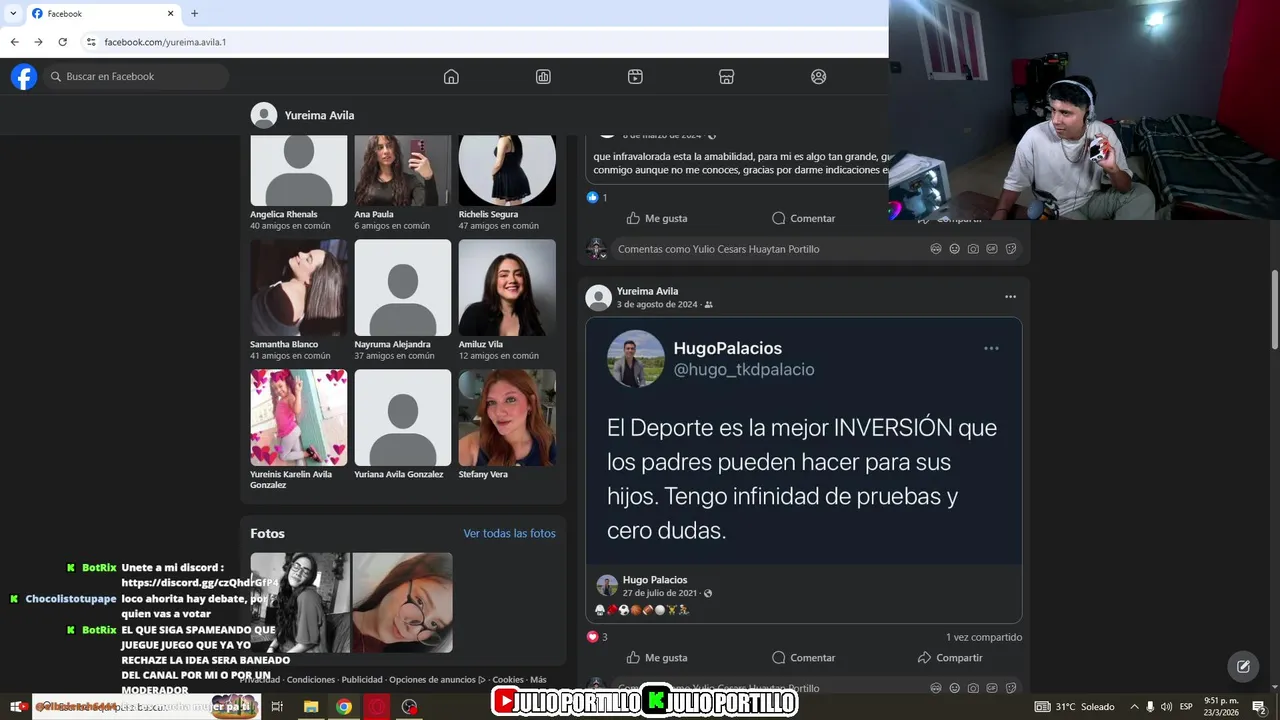Click 'Comentar' on the March 2024 post
Screen dimensions: 1280x720
click(803, 218)
